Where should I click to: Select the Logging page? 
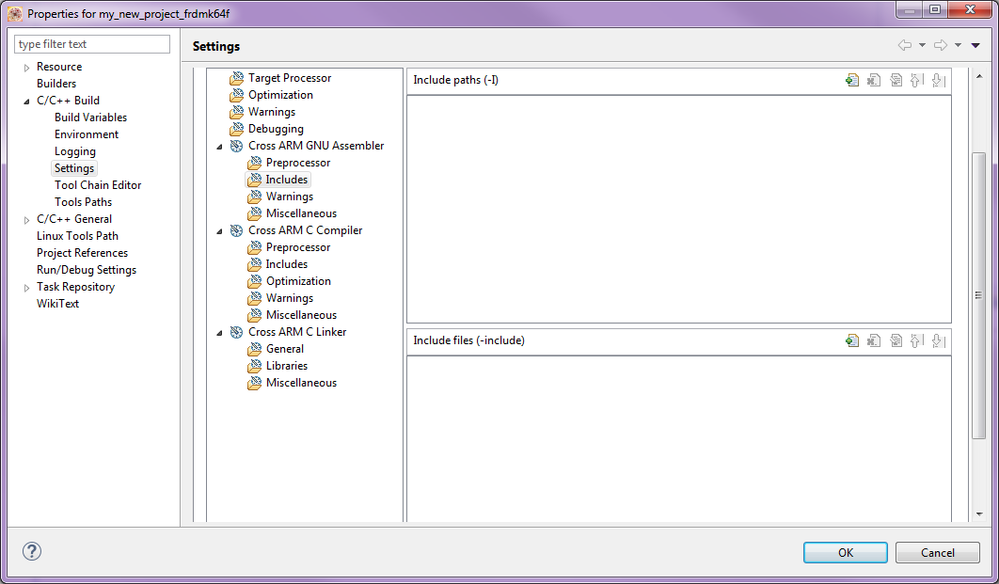[75, 152]
